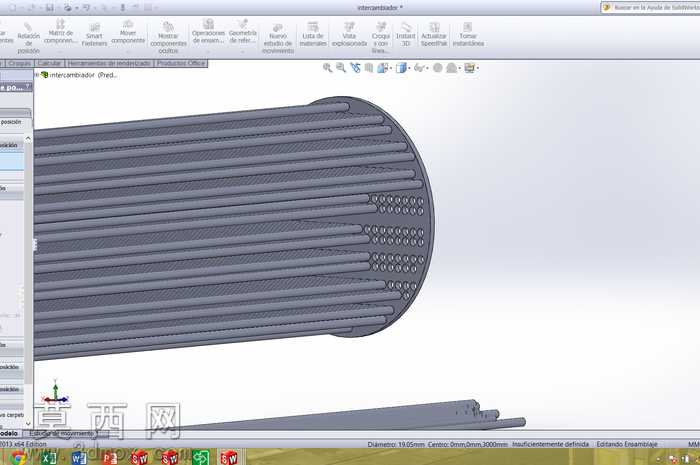The image size is (700, 465).
Task: Open Herramientas de renderizado tab
Action: (x=109, y=63)
